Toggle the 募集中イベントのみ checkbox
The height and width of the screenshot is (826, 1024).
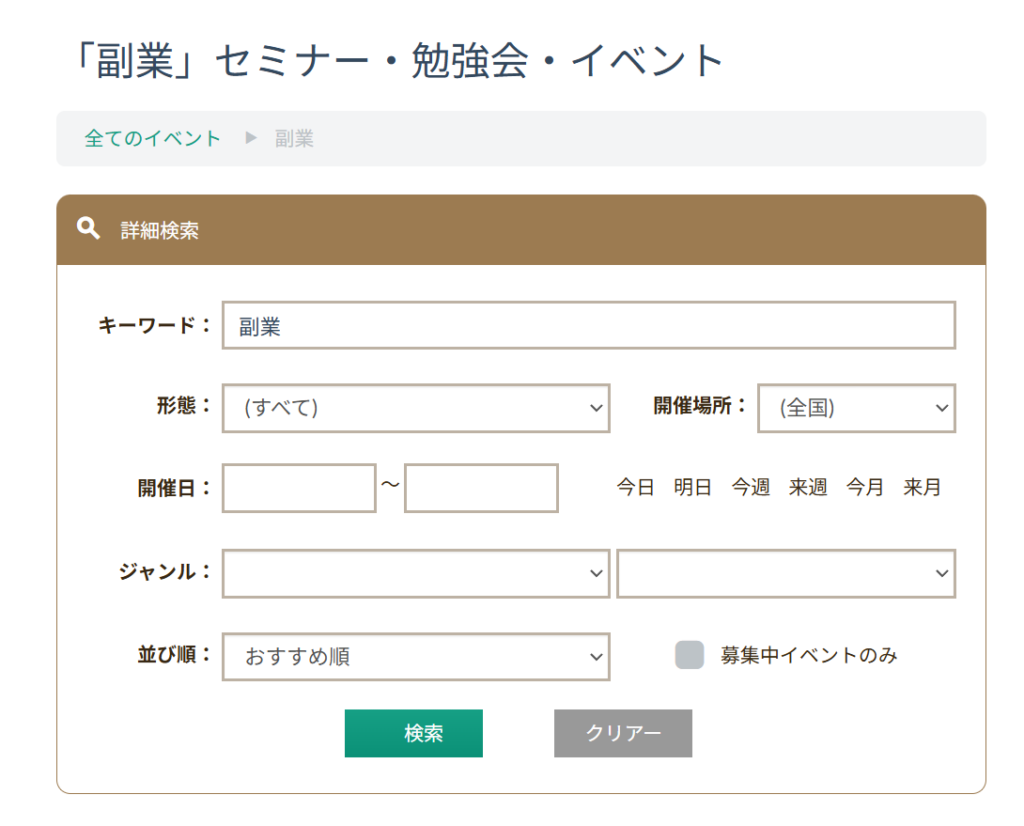click(x=689, y=656)
